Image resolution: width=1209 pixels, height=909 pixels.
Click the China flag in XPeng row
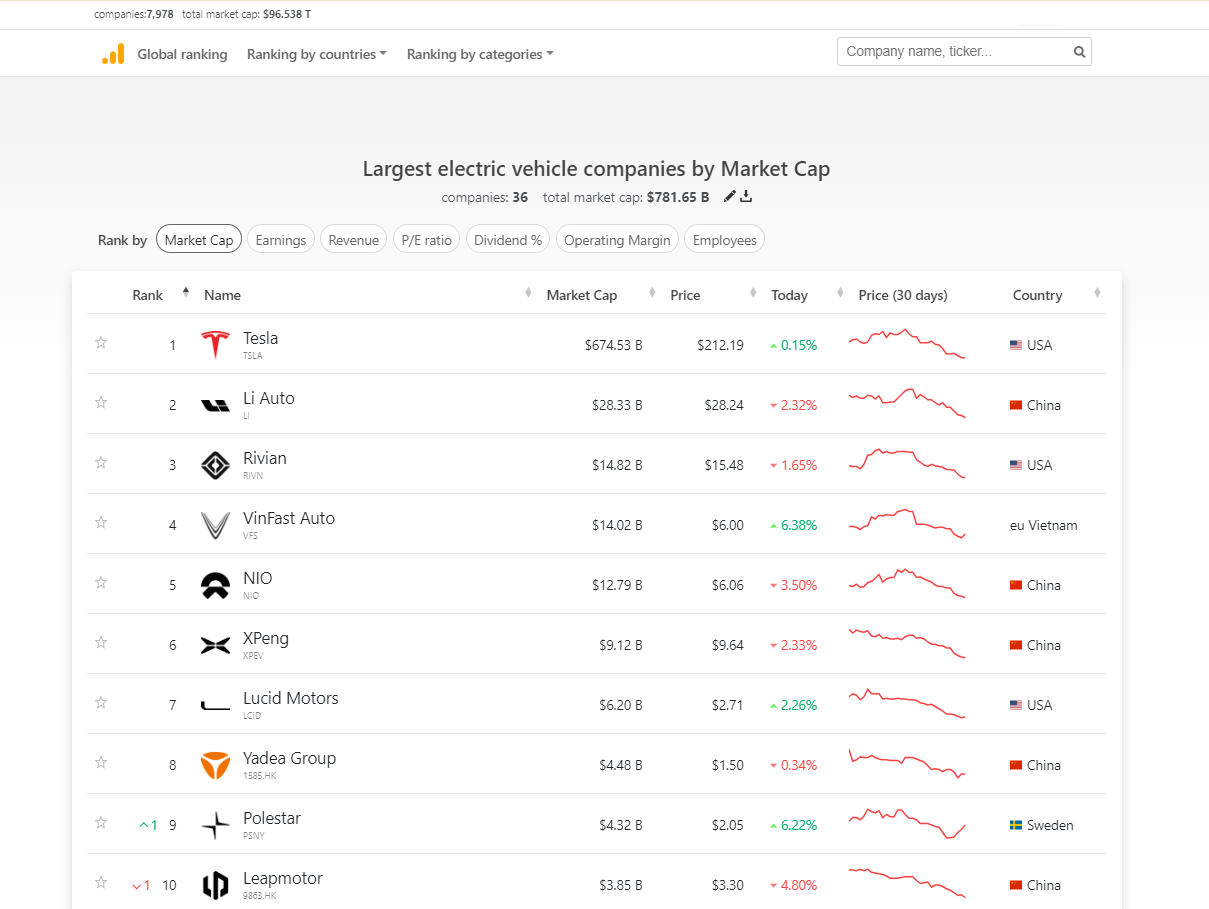(1016, 645)
